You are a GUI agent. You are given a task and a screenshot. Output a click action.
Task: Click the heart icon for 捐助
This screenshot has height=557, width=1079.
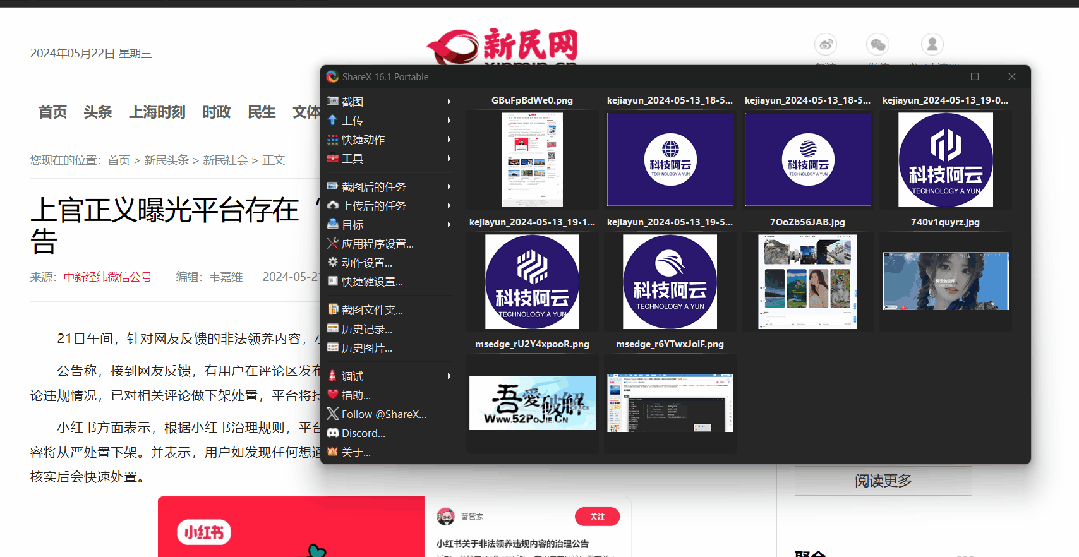(333, 395)
